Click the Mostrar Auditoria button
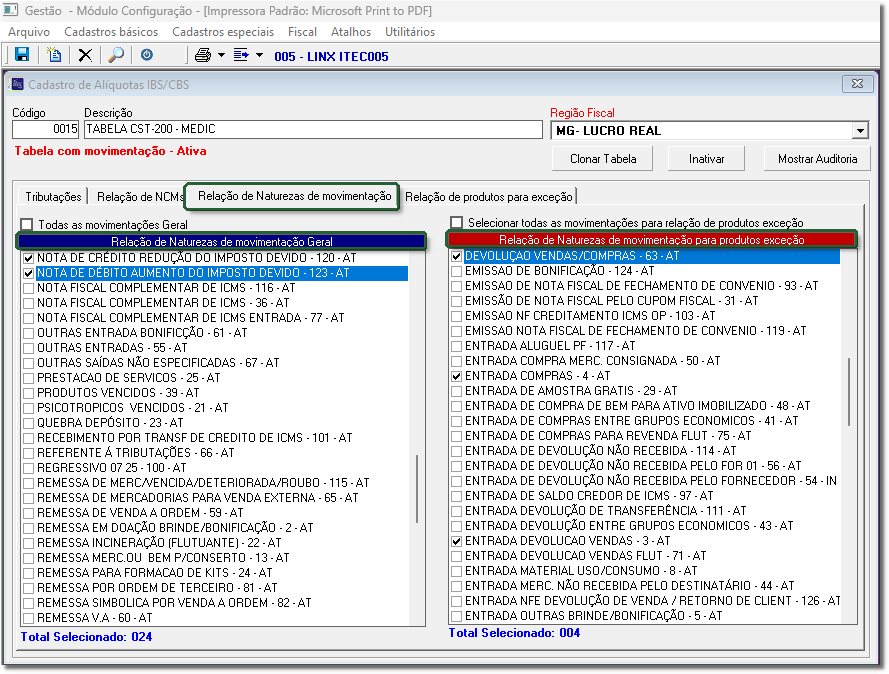This screenshot has width=889, height=674. click(x=817, y=159)
